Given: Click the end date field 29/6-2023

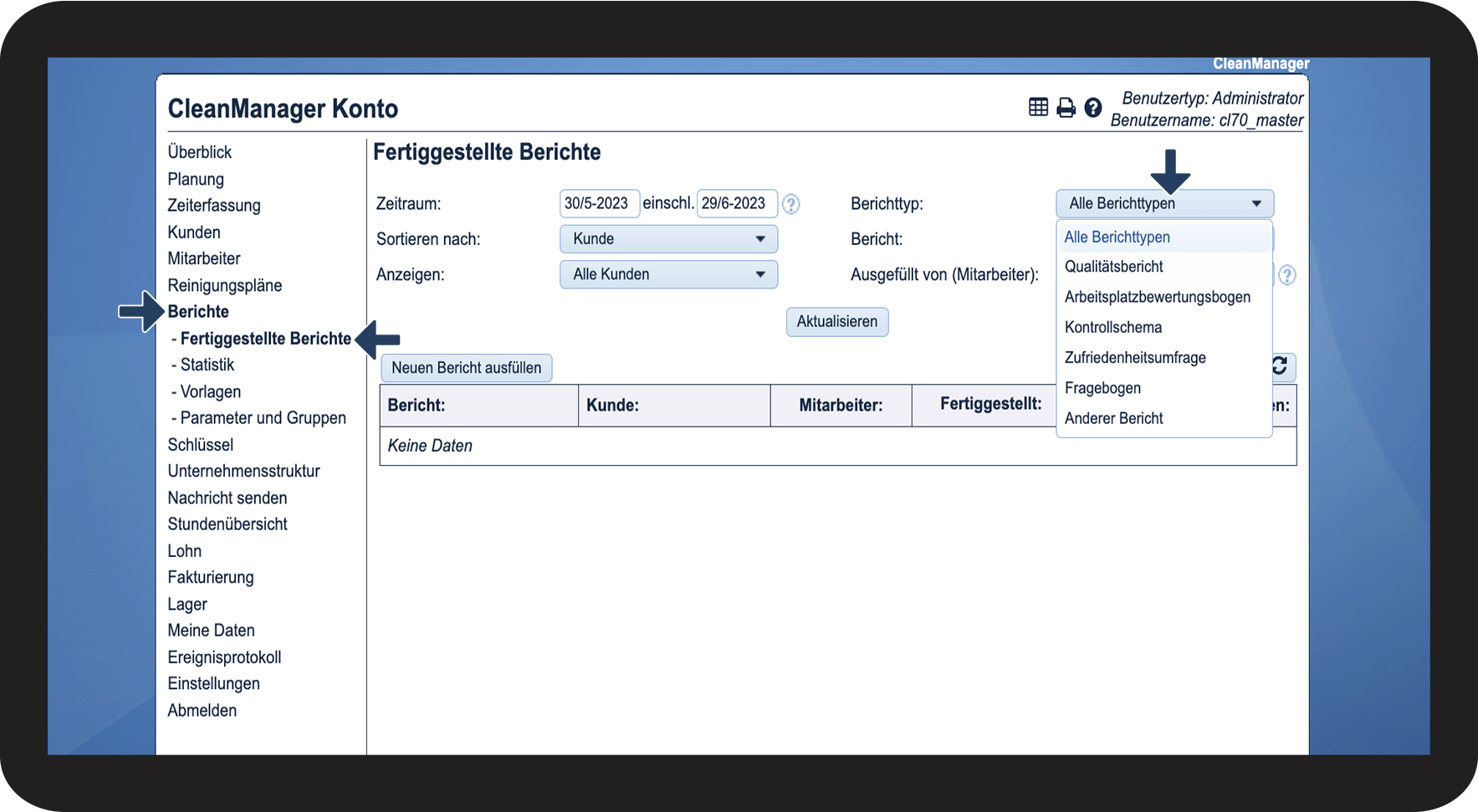Looking at the screenshot, I should coord(737,203).
